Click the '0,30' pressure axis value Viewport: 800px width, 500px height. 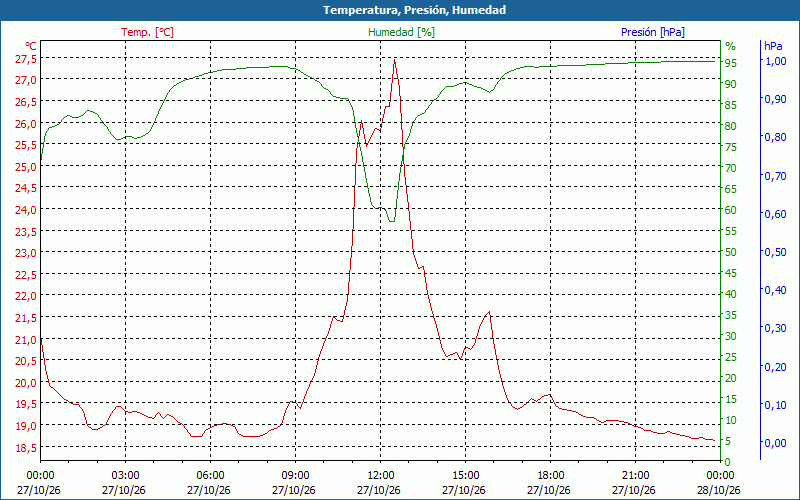776,328
